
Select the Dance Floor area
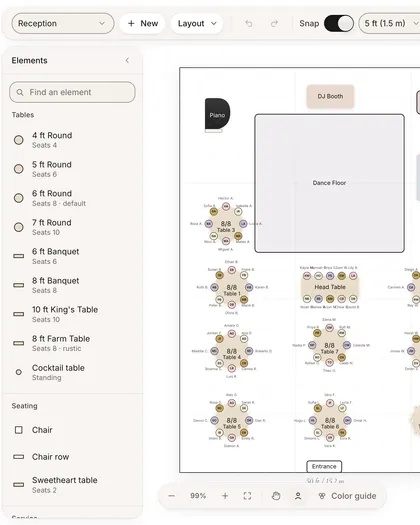click(x=330, y=183)
